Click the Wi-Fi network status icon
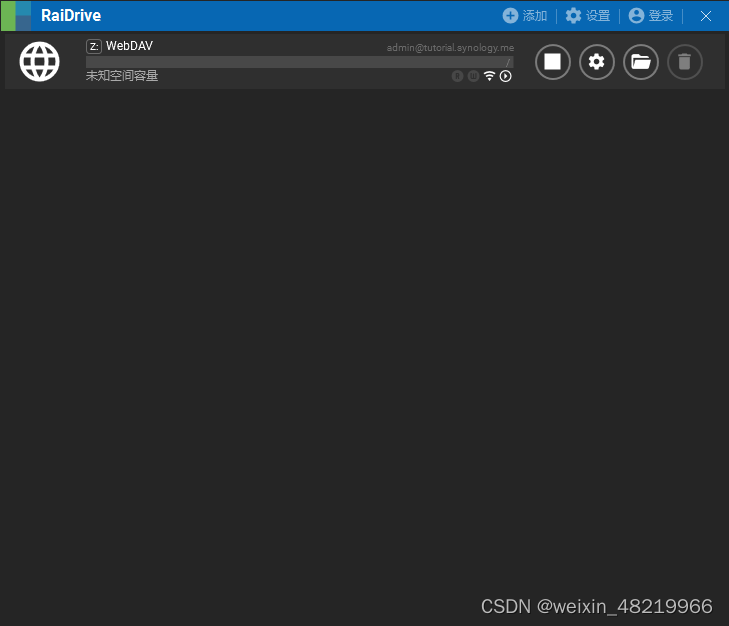The image size is (729, 626). pyautogui.click(x=489, y=76)
